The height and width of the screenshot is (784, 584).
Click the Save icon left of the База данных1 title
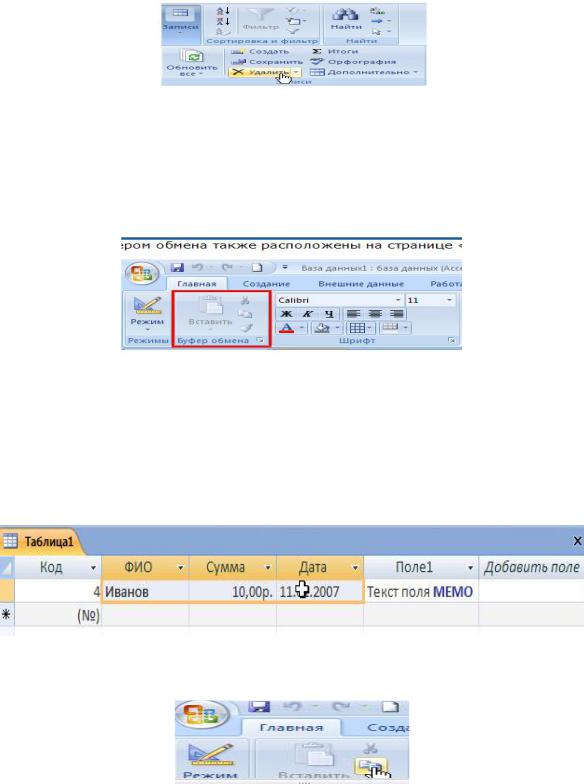point(178,268)
